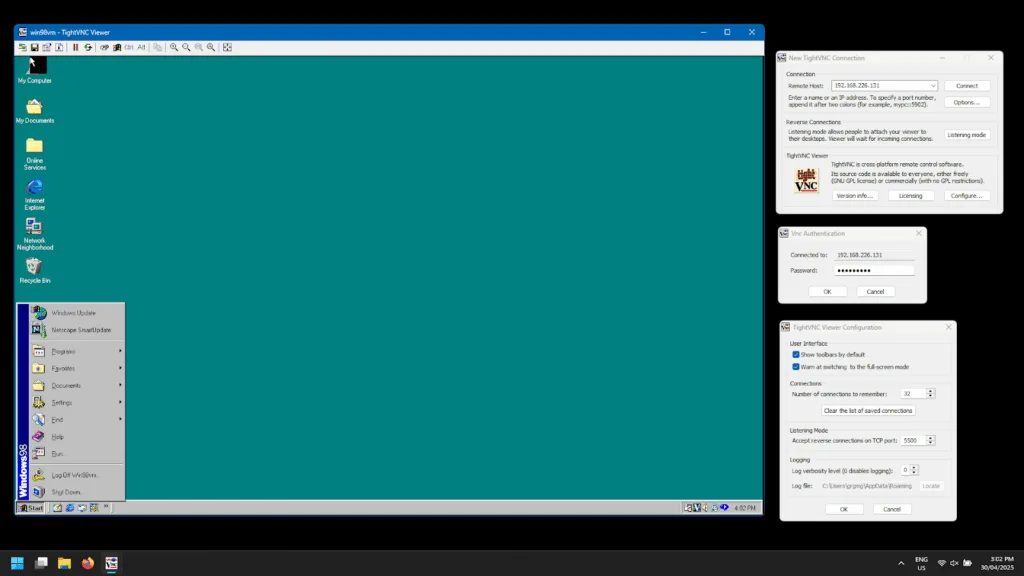
Task: Click the Configure... button
Action: pyautogui.click(x=967, y=195)
